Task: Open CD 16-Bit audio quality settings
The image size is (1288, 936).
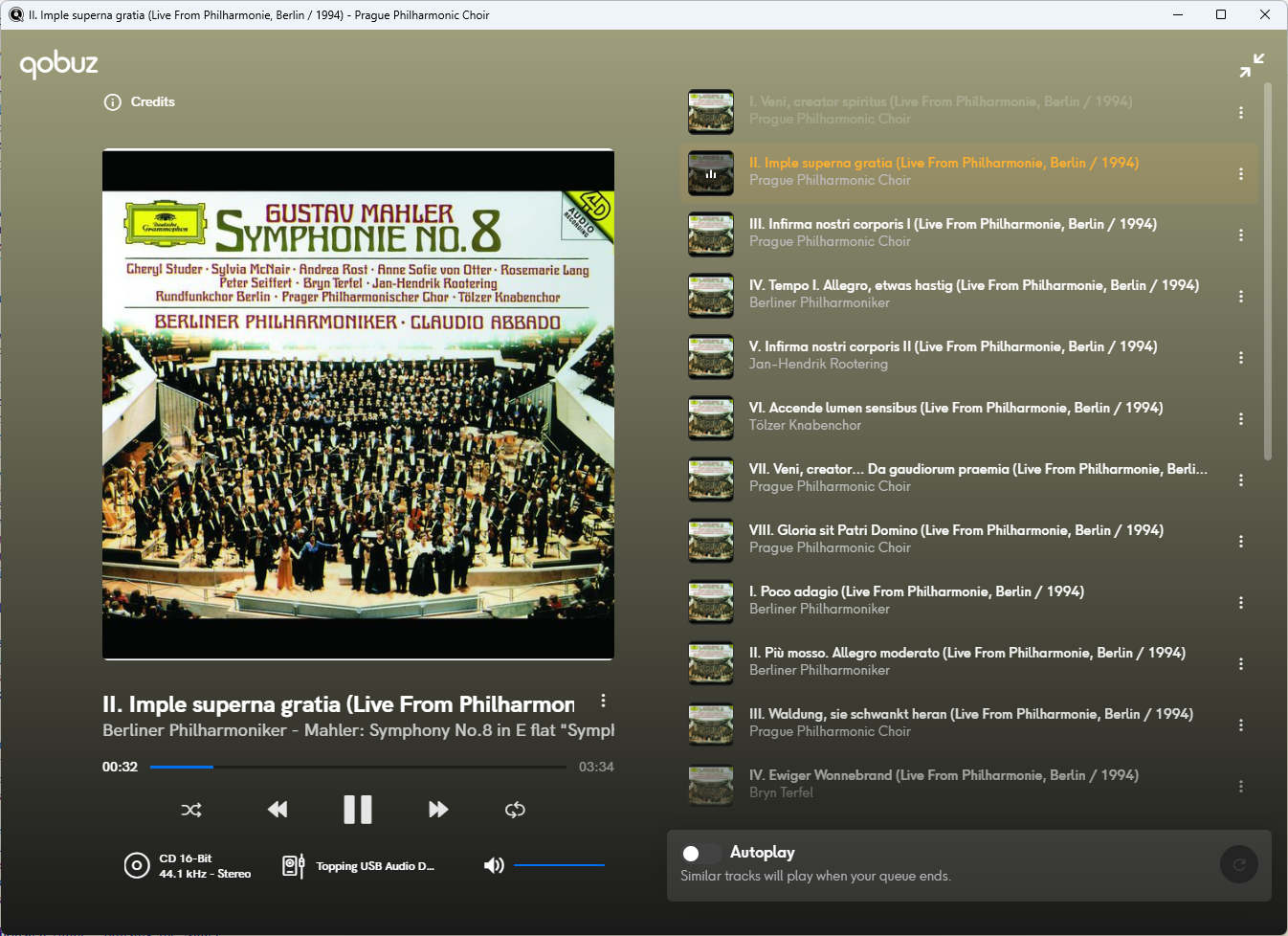Action: tap(188, 866)
